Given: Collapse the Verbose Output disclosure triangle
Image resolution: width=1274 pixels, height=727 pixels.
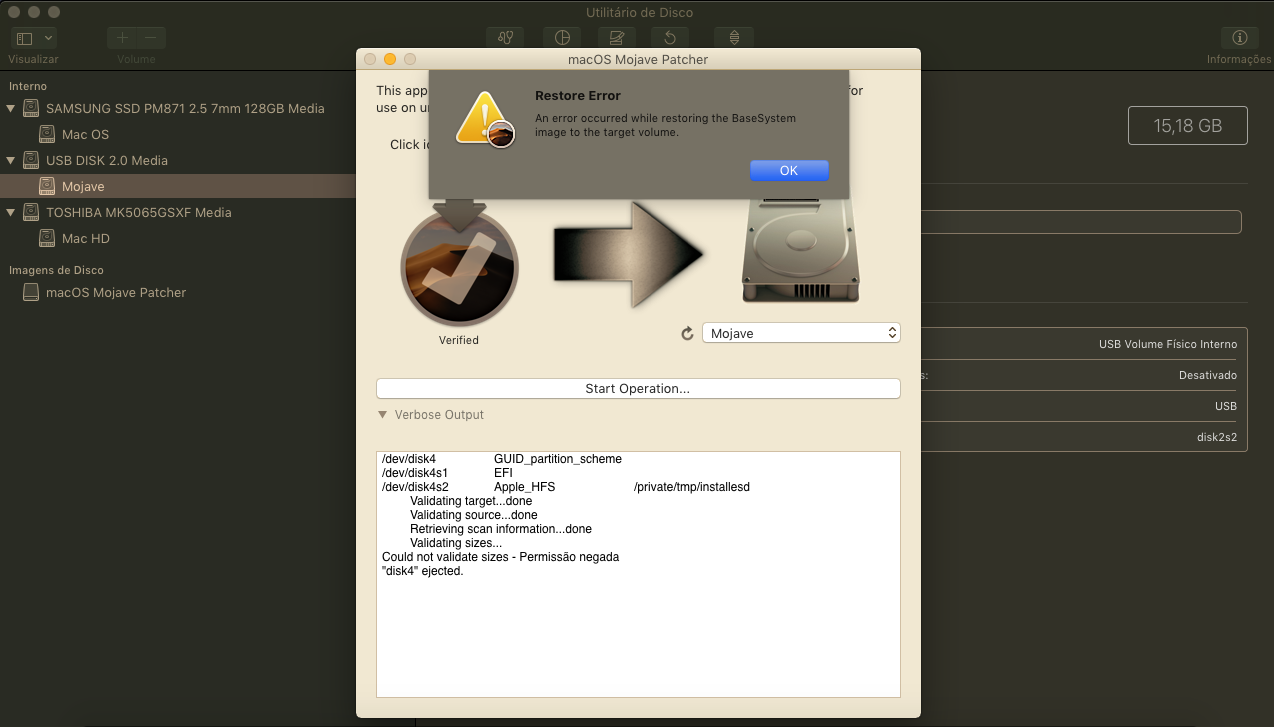Looking at the screenshot, I should (382, 415).
